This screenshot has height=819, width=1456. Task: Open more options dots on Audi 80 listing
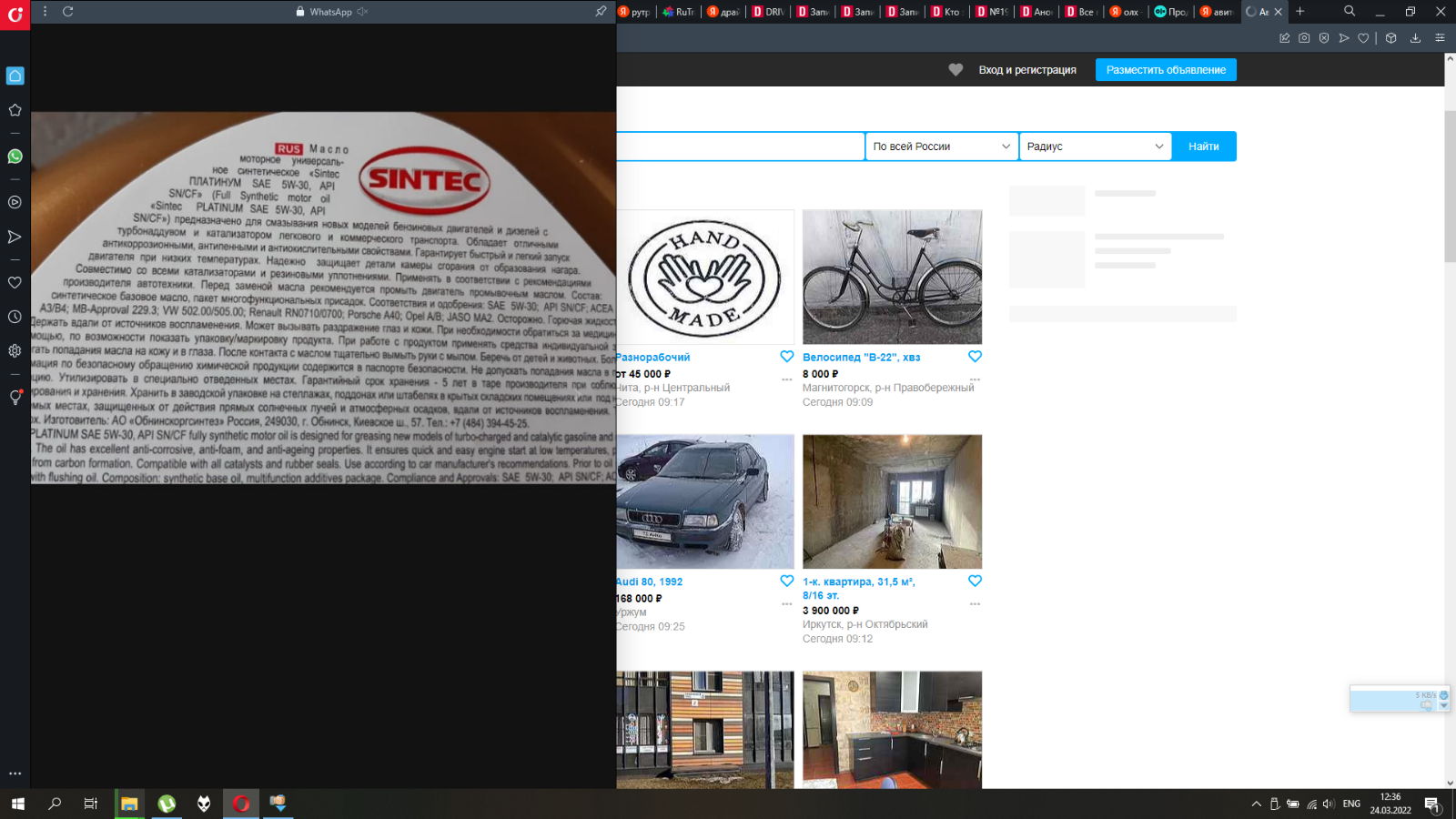click(x=787, y=603)
